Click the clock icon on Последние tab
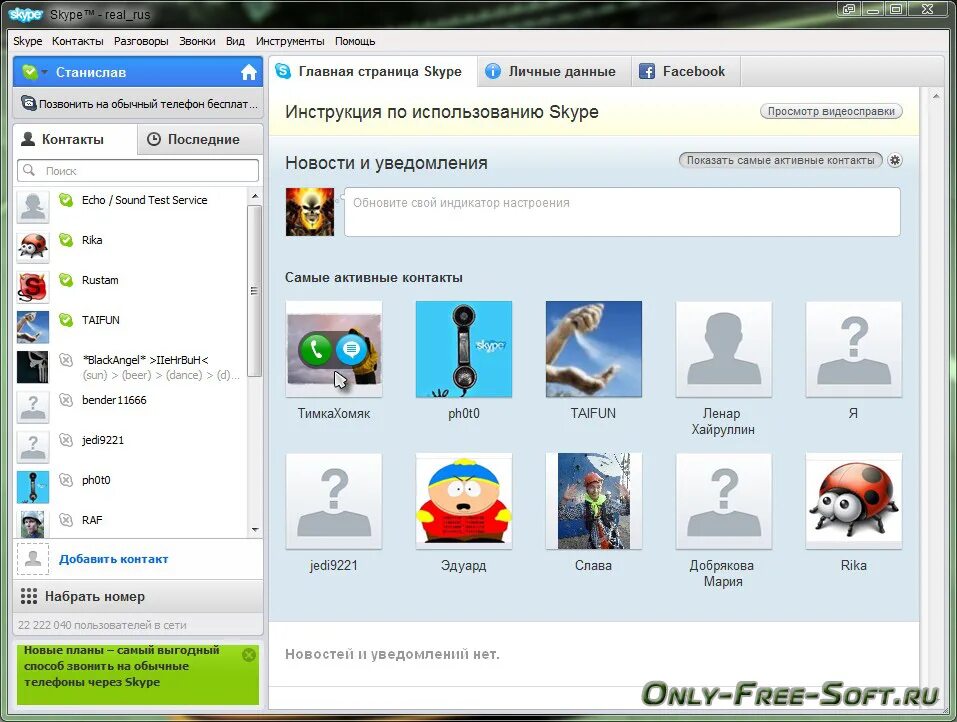The height and width of the screenshot is (722, 957). pyautogui.click(x=154, y=139)
